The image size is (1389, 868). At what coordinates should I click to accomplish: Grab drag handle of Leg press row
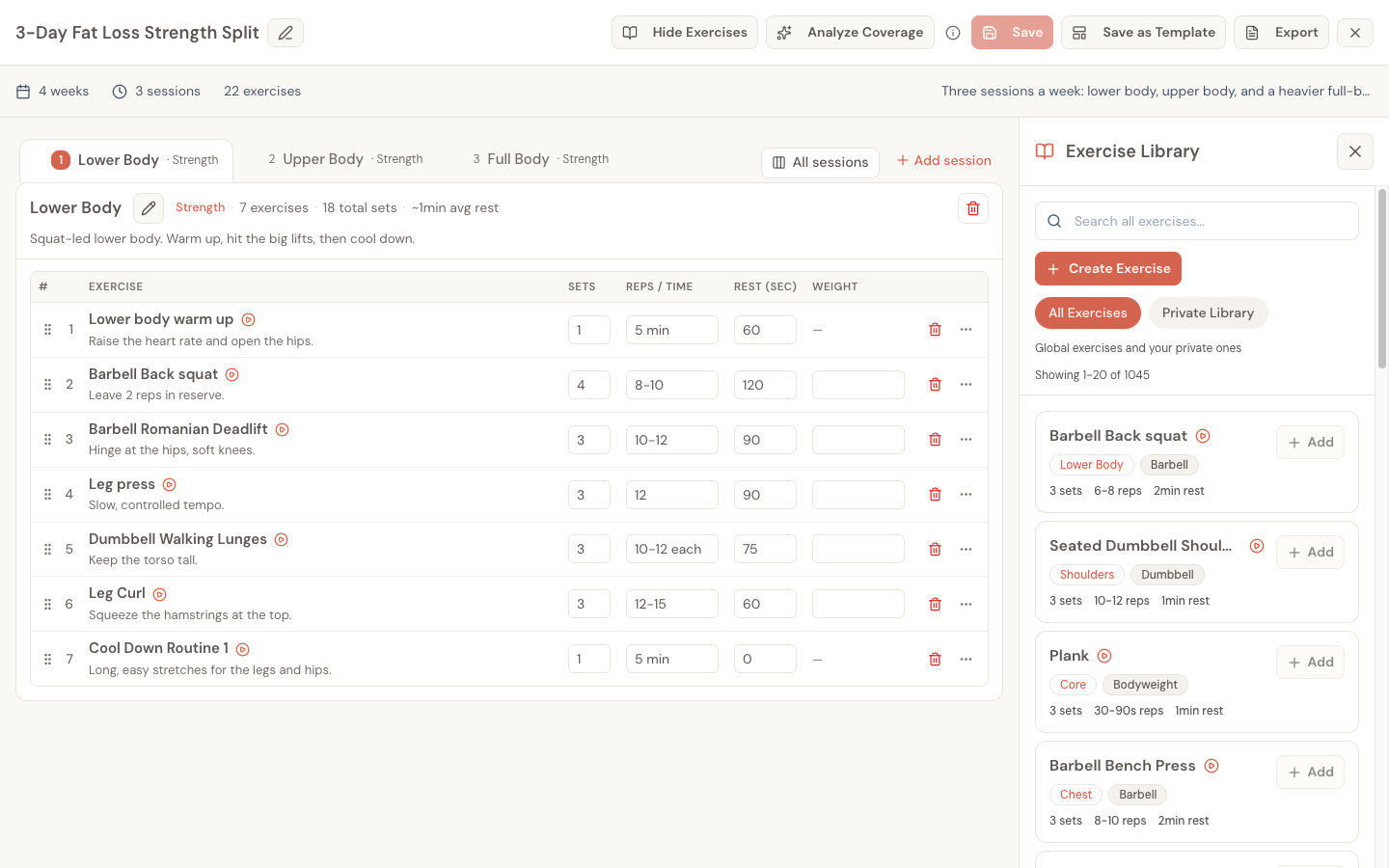(47, 495)
